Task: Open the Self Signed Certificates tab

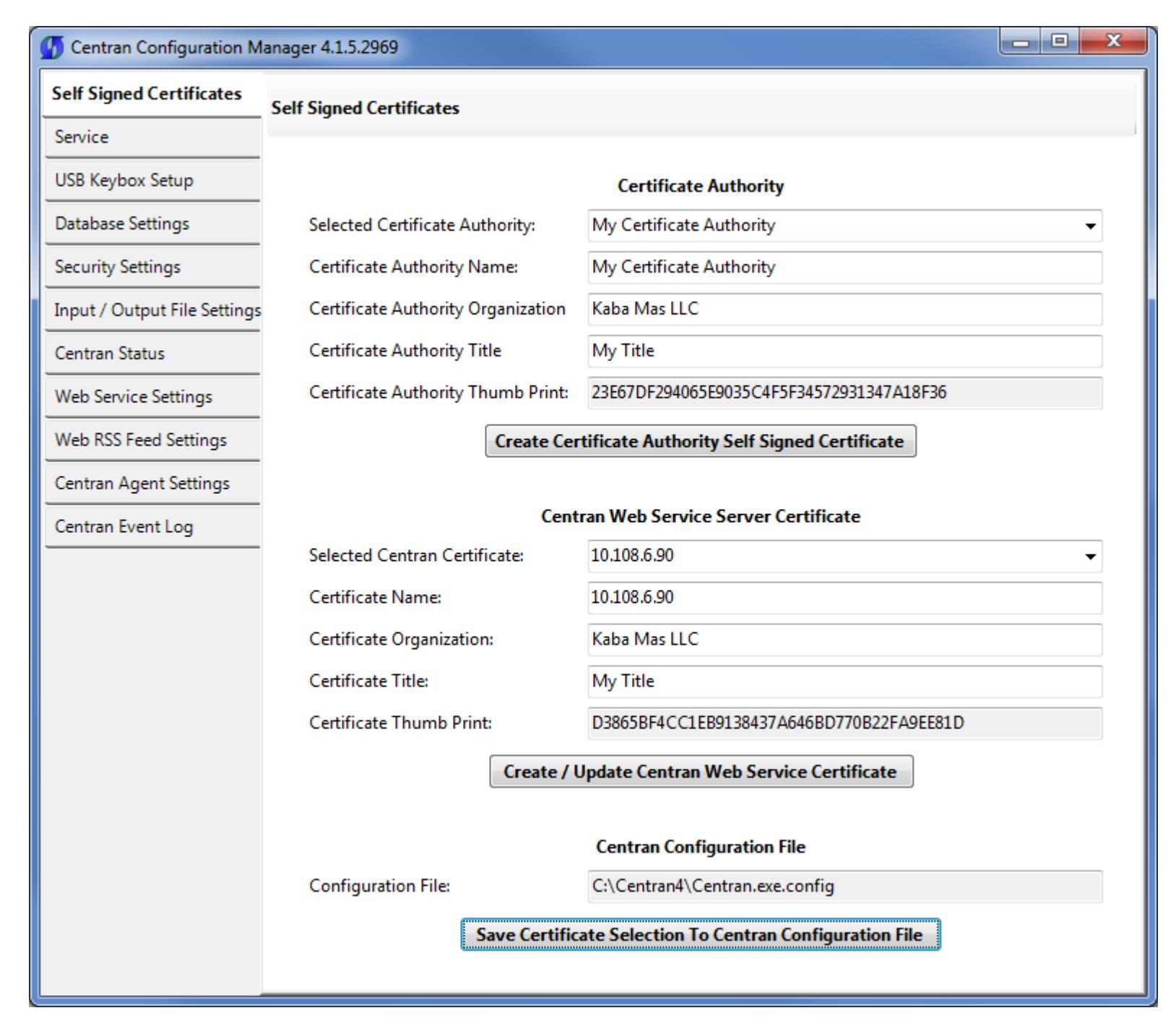Action: 152,95
